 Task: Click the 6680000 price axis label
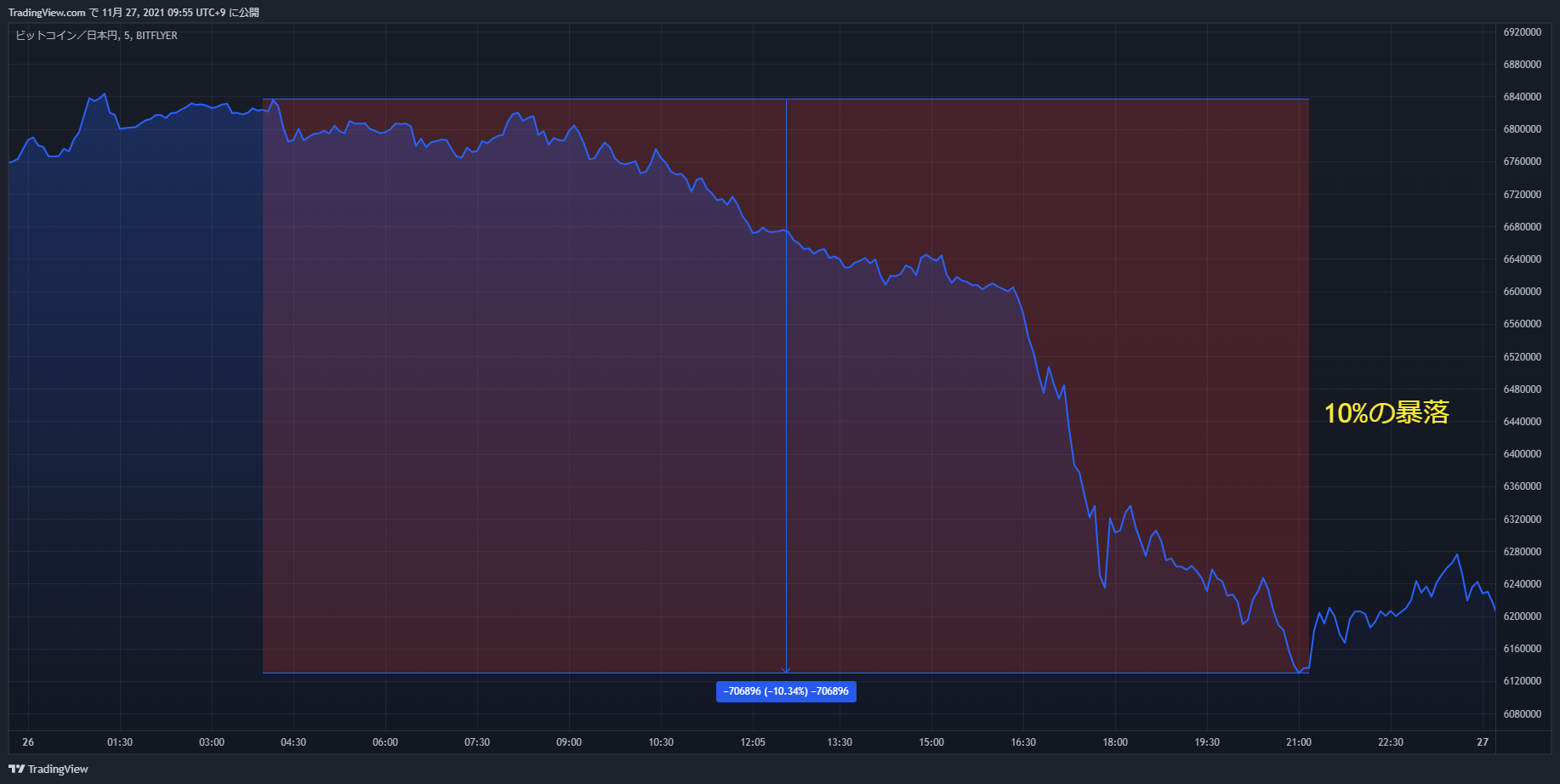click(1523, 227)
